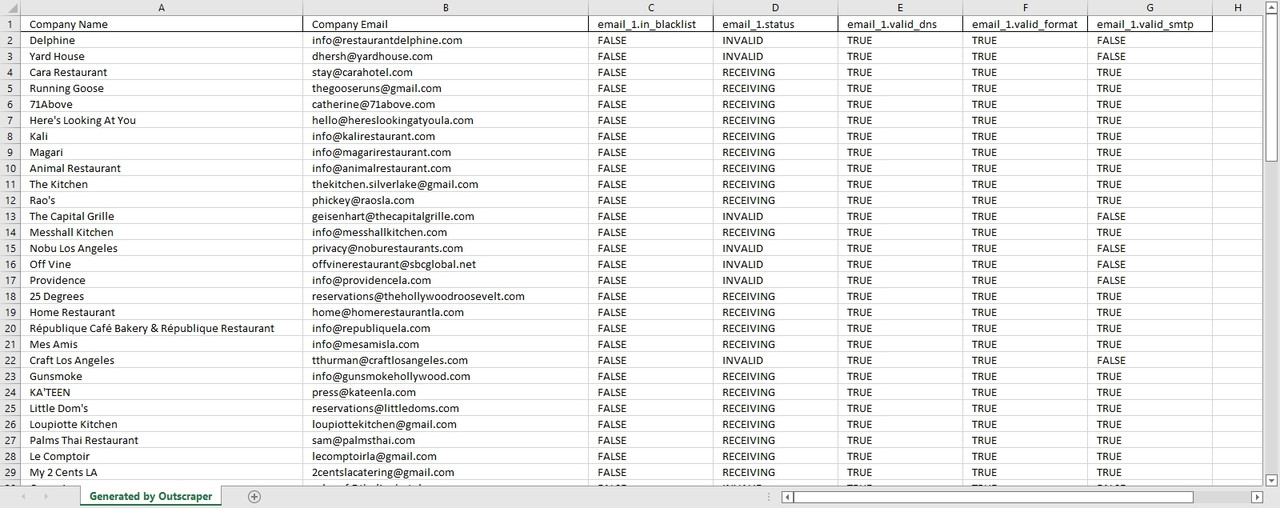The width and height of the screenshot is (1280, 508).
Task: Click the email_1.status header cell
Action: pos(775,24)
